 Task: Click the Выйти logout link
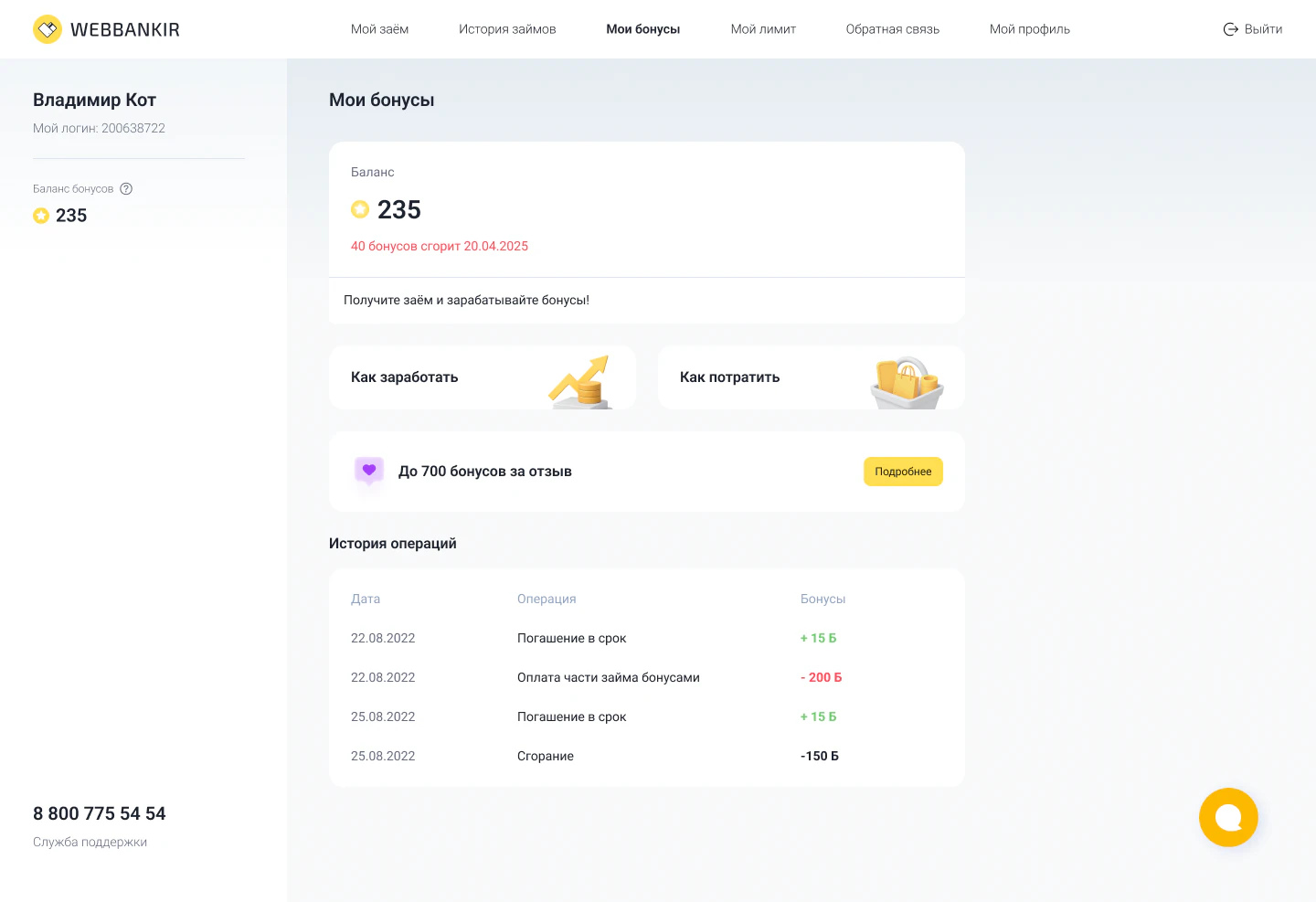coord(1263,29)
